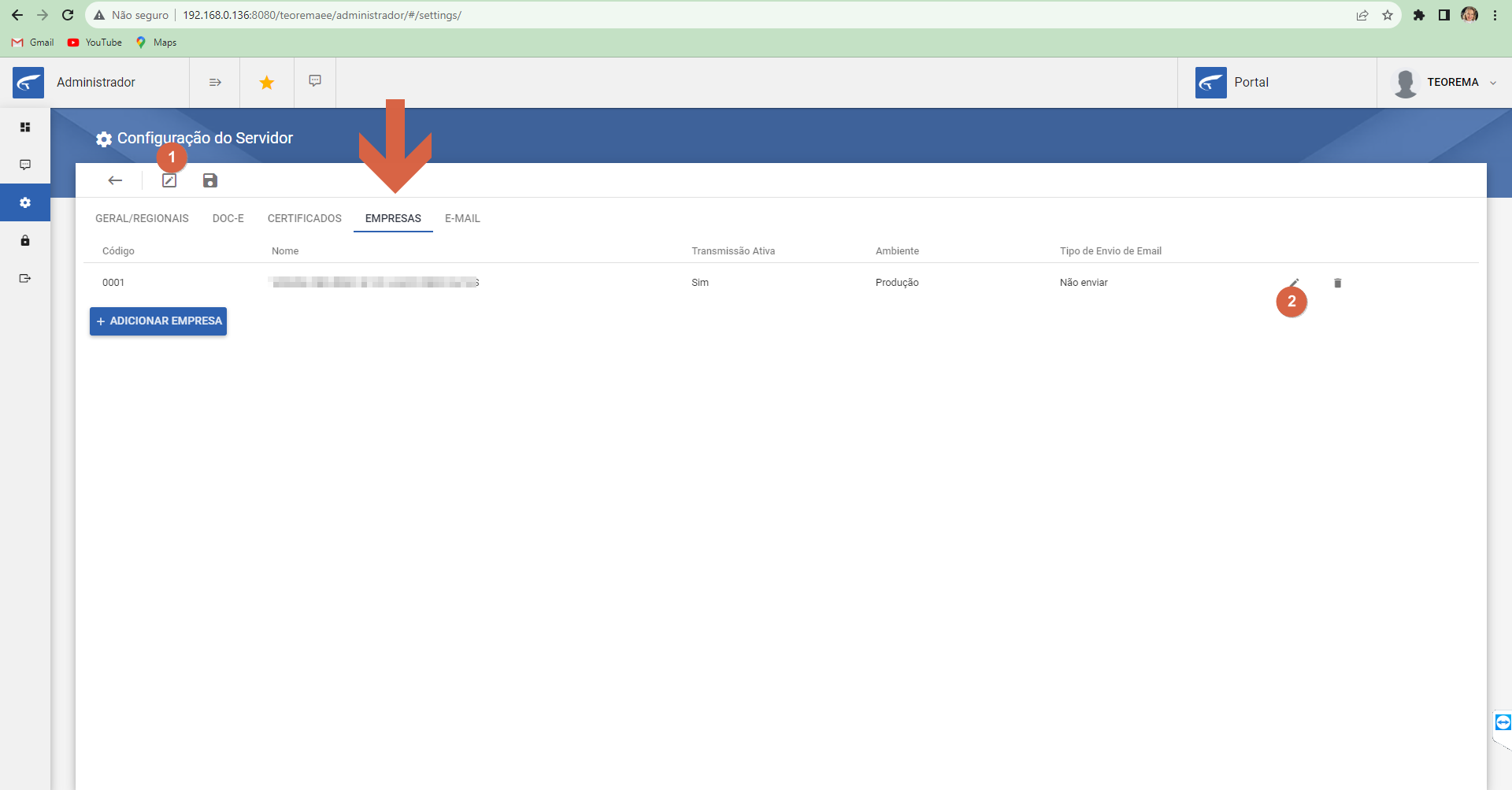Click the Código column header
Screen dimensions: 1512x790
[x=118, y=251]
